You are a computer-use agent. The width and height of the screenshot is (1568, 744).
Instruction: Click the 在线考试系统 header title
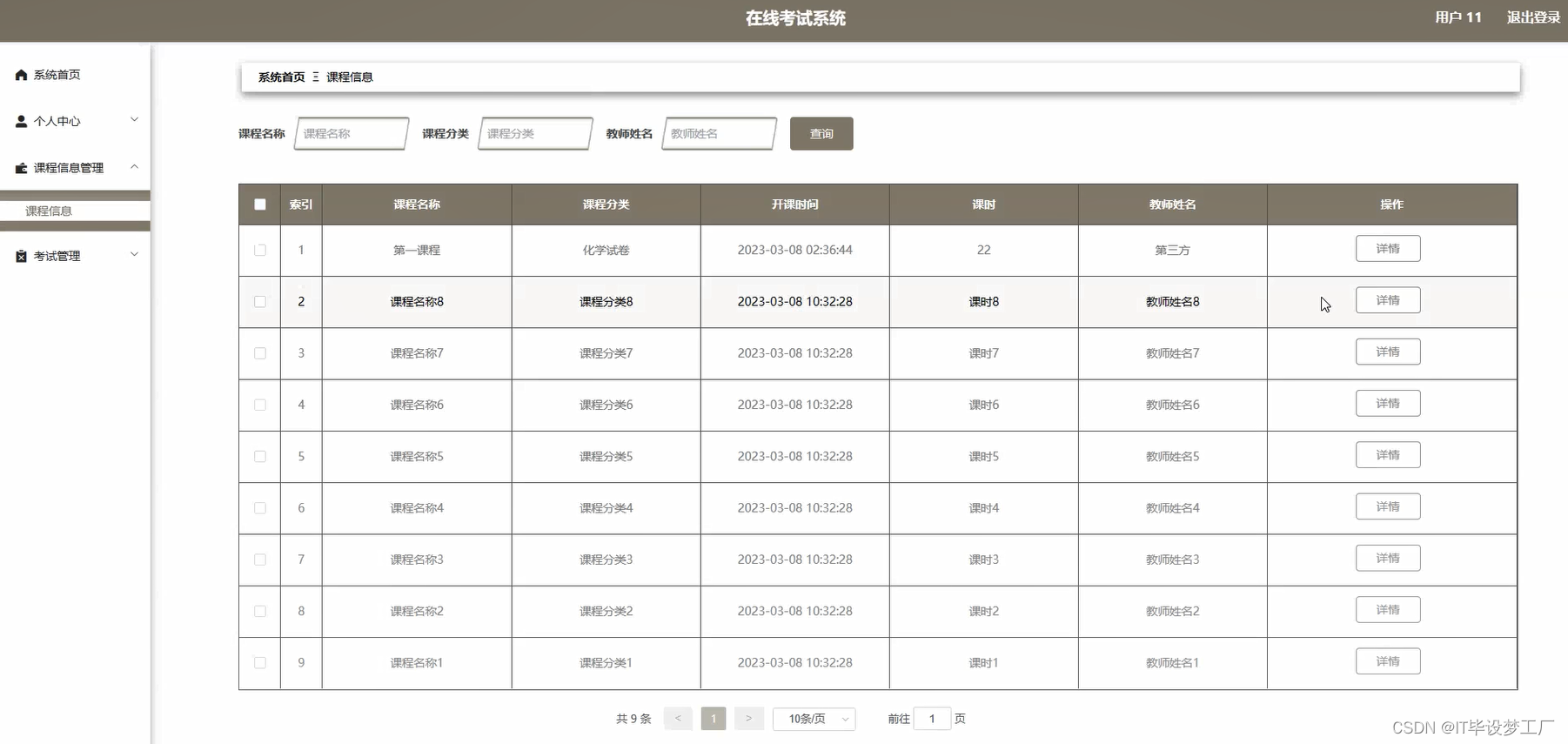795,18
